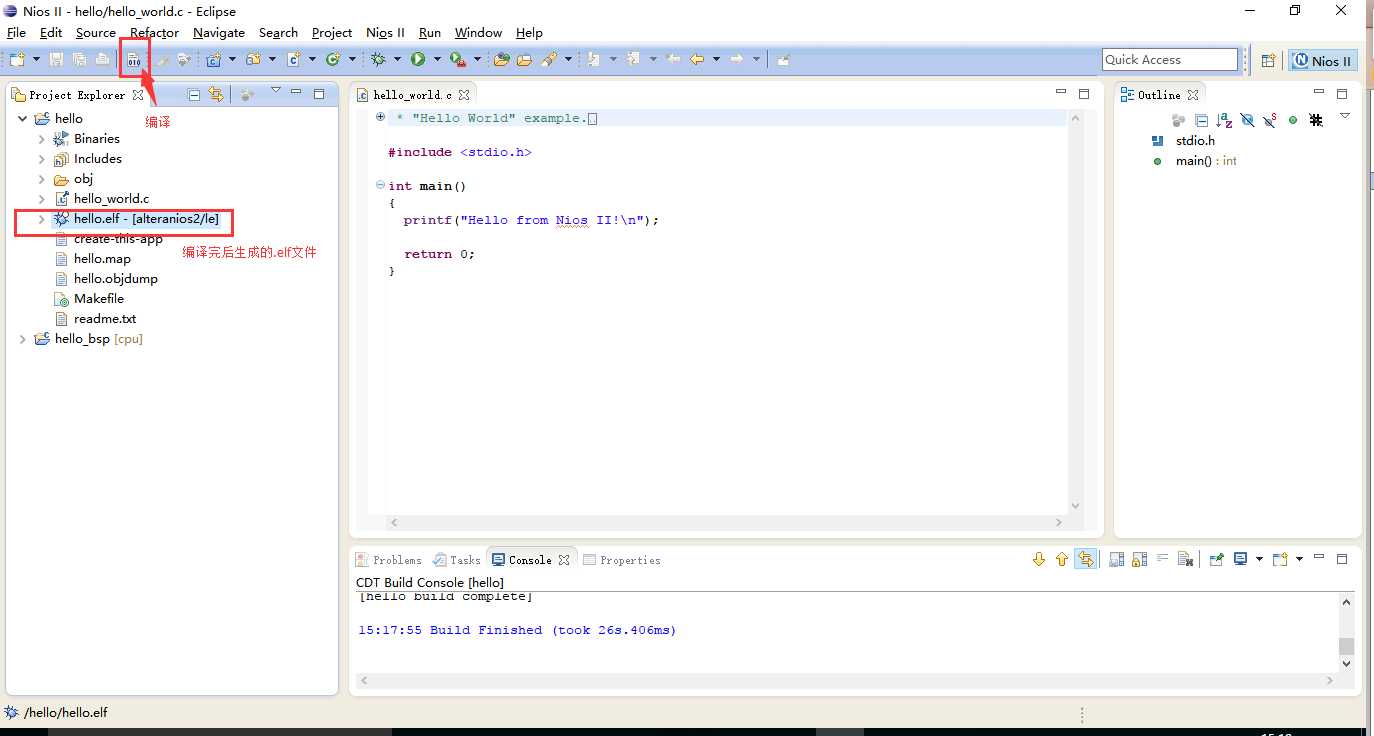Open the Refactor menu

(154, 33)
